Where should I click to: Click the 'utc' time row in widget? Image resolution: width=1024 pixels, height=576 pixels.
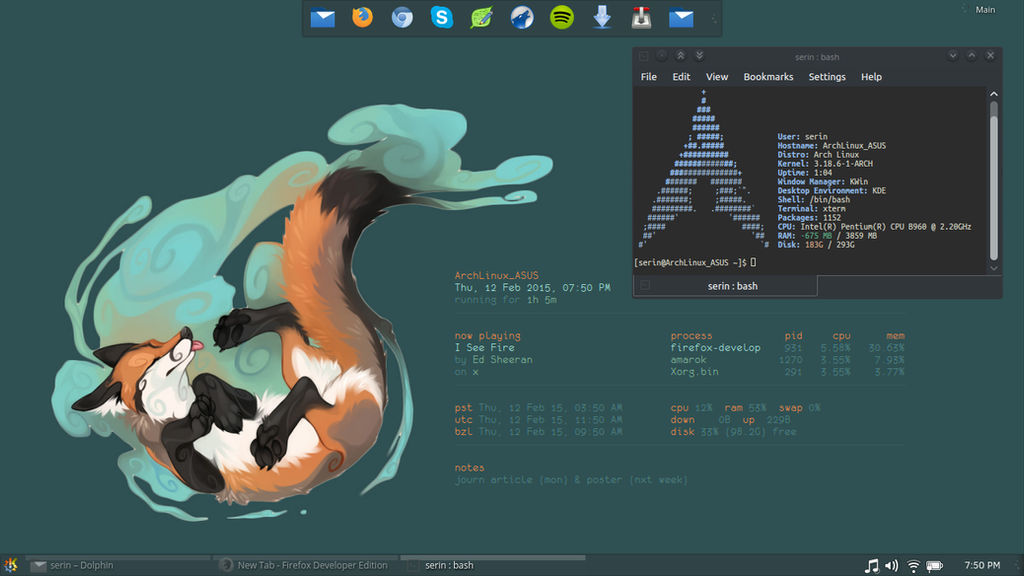click(539, 420)
